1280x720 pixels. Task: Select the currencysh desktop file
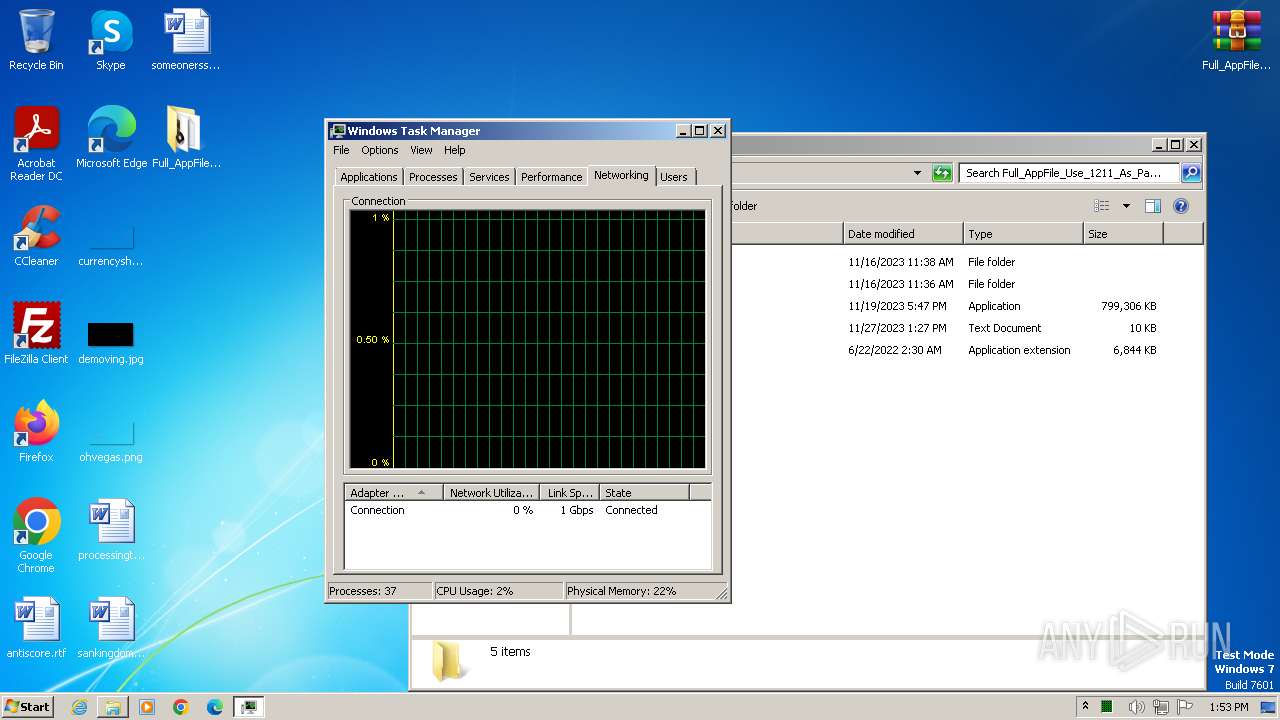click(110, 245)
